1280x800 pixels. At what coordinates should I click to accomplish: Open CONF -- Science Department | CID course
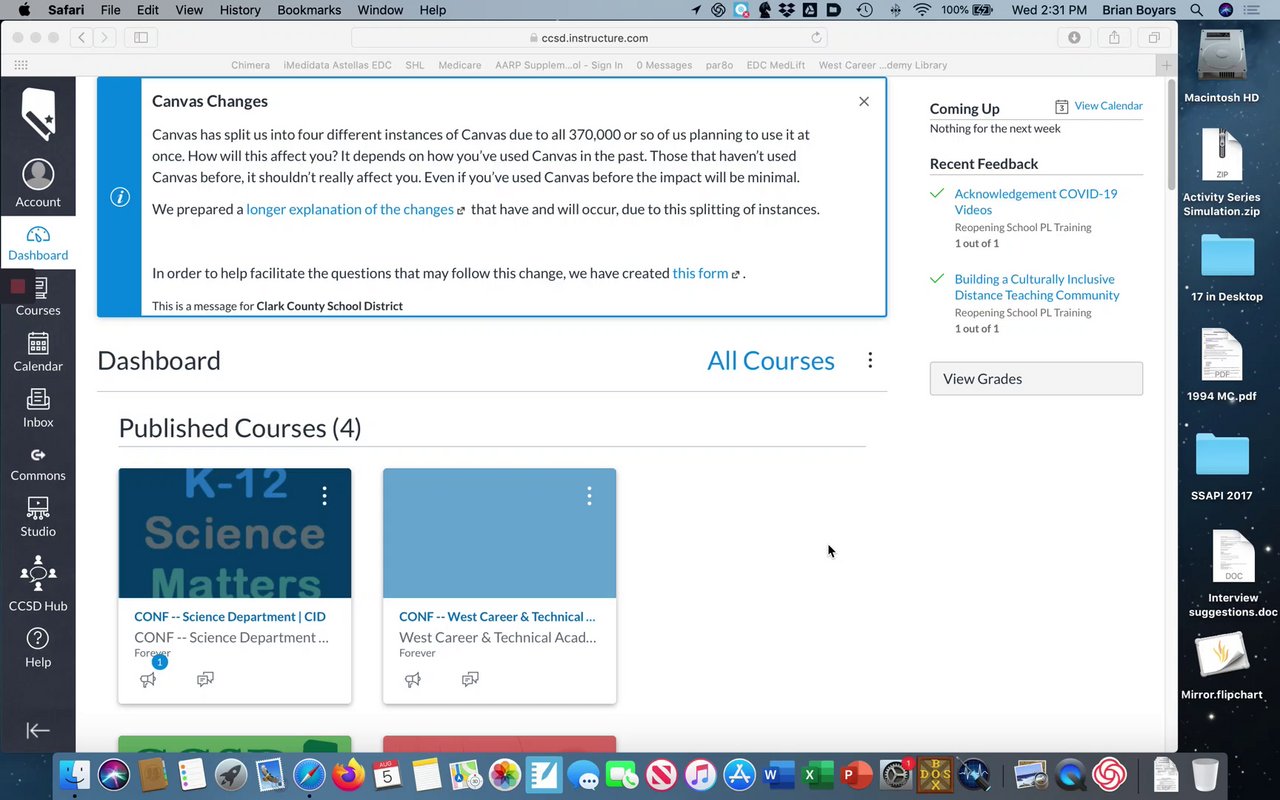230,617
